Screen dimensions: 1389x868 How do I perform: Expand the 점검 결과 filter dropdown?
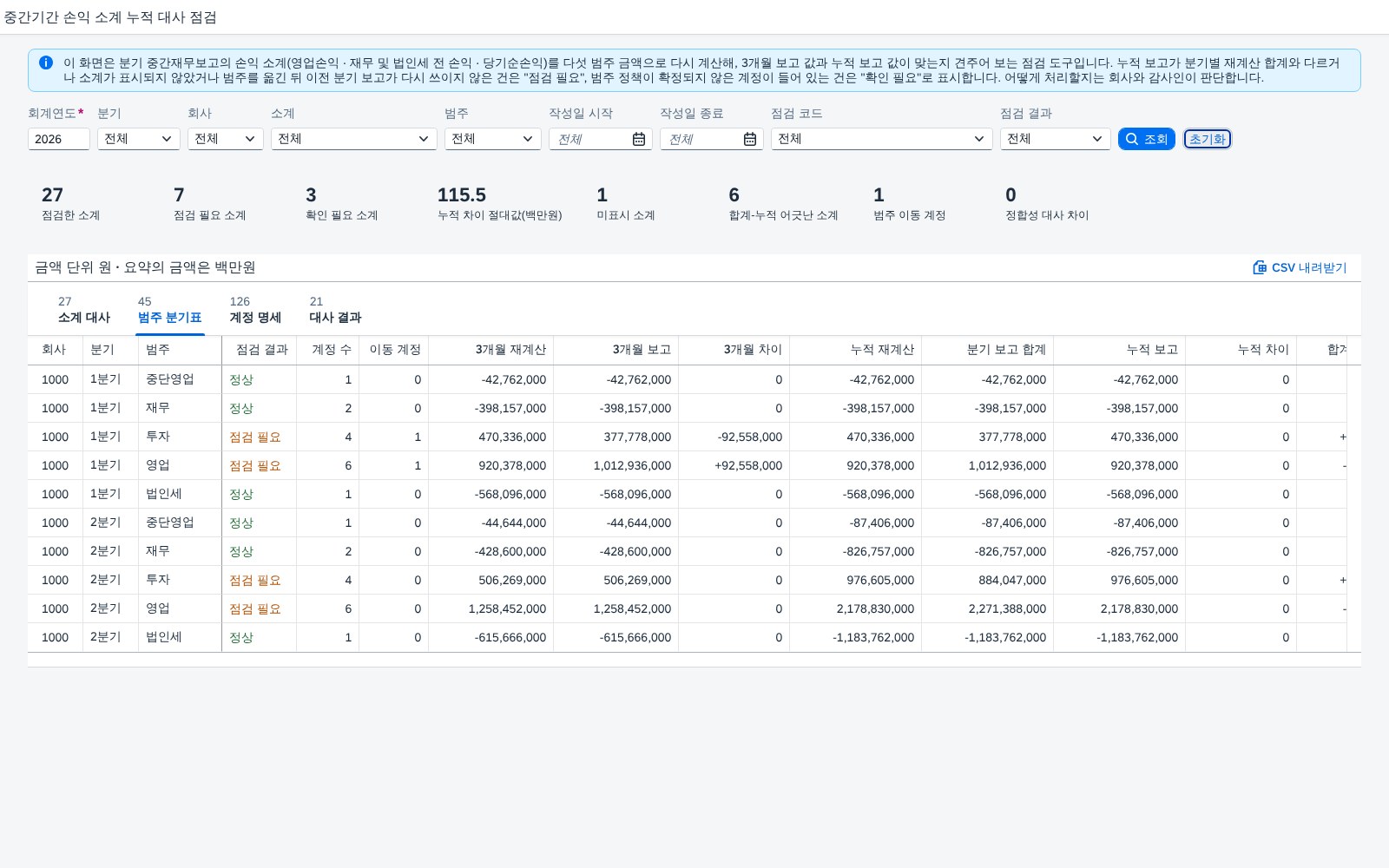point(1056,139)
